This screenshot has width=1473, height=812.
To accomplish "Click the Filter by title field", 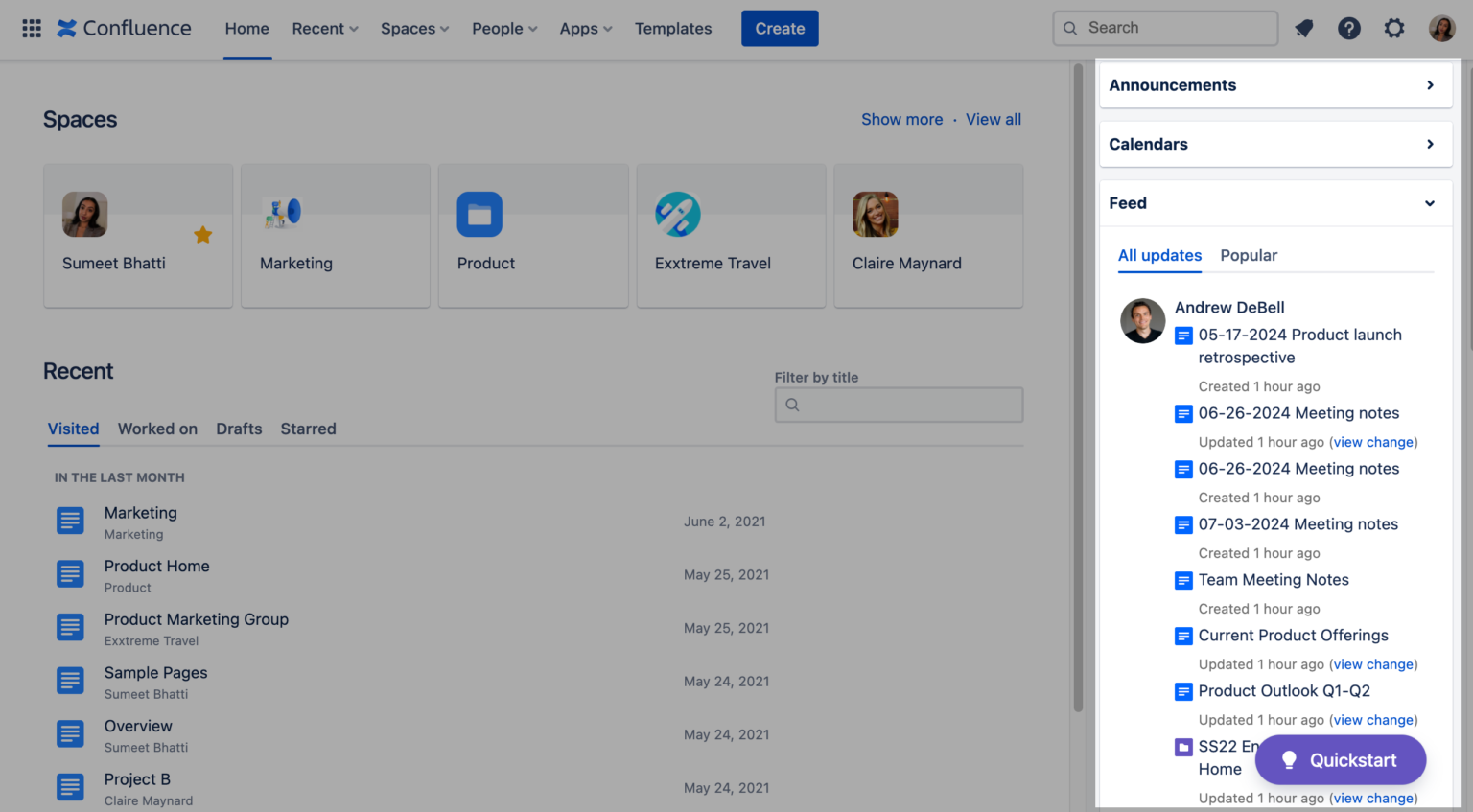I will [899, 404].
